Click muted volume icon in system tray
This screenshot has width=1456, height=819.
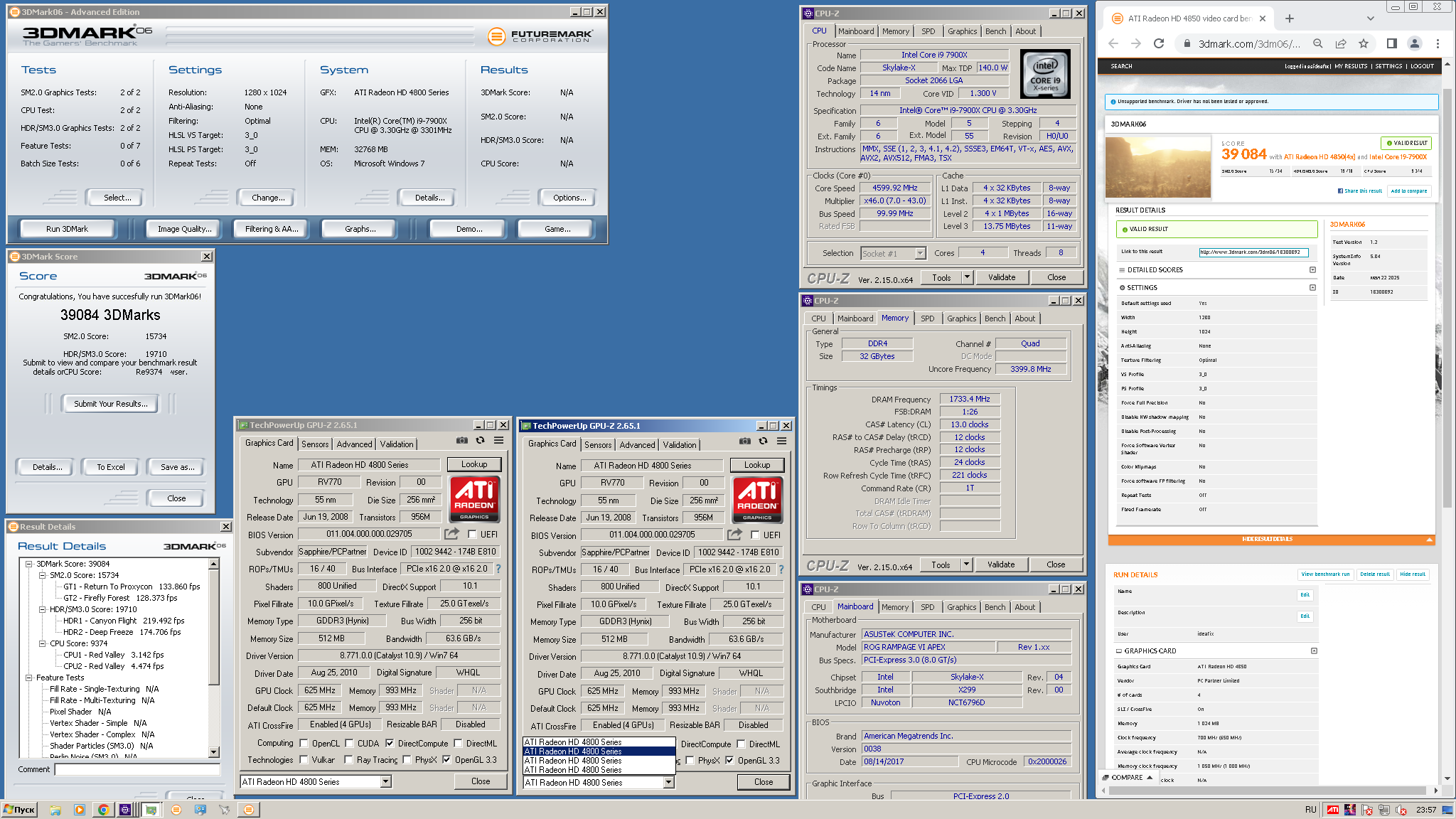tap(1401, 810)
